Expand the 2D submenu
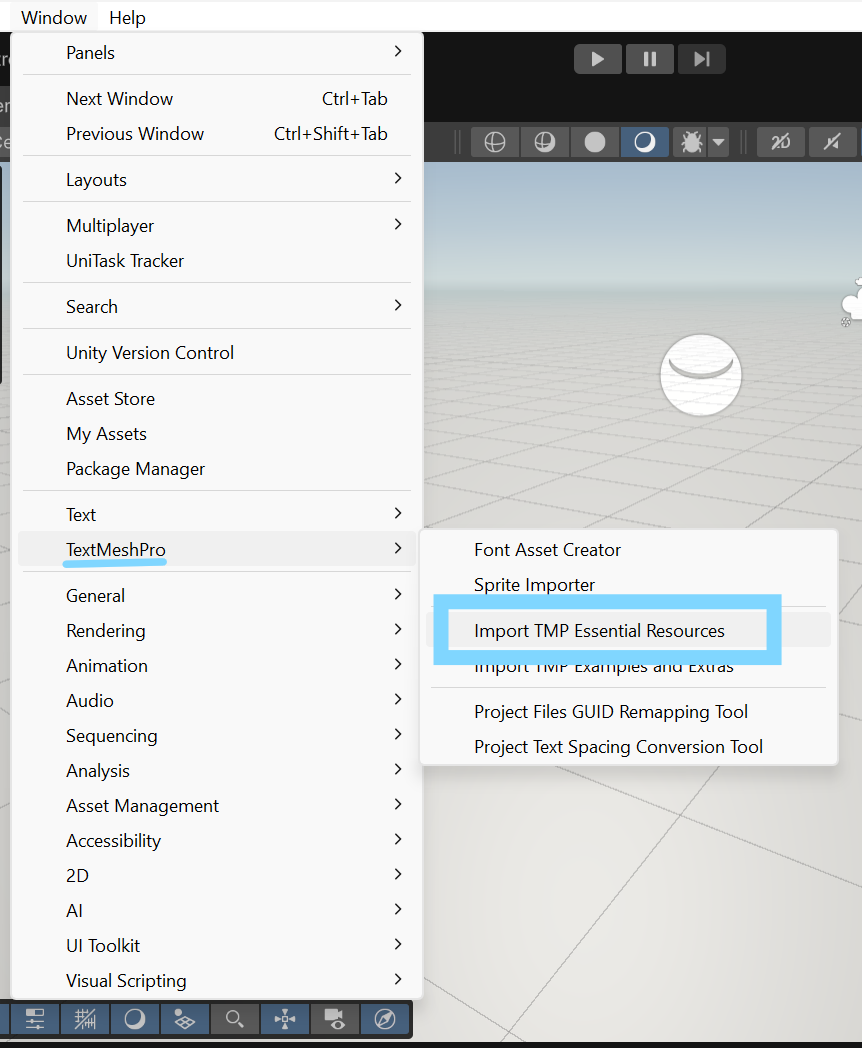Screen dimensions: 862x1048 click(x=217, y=876)
